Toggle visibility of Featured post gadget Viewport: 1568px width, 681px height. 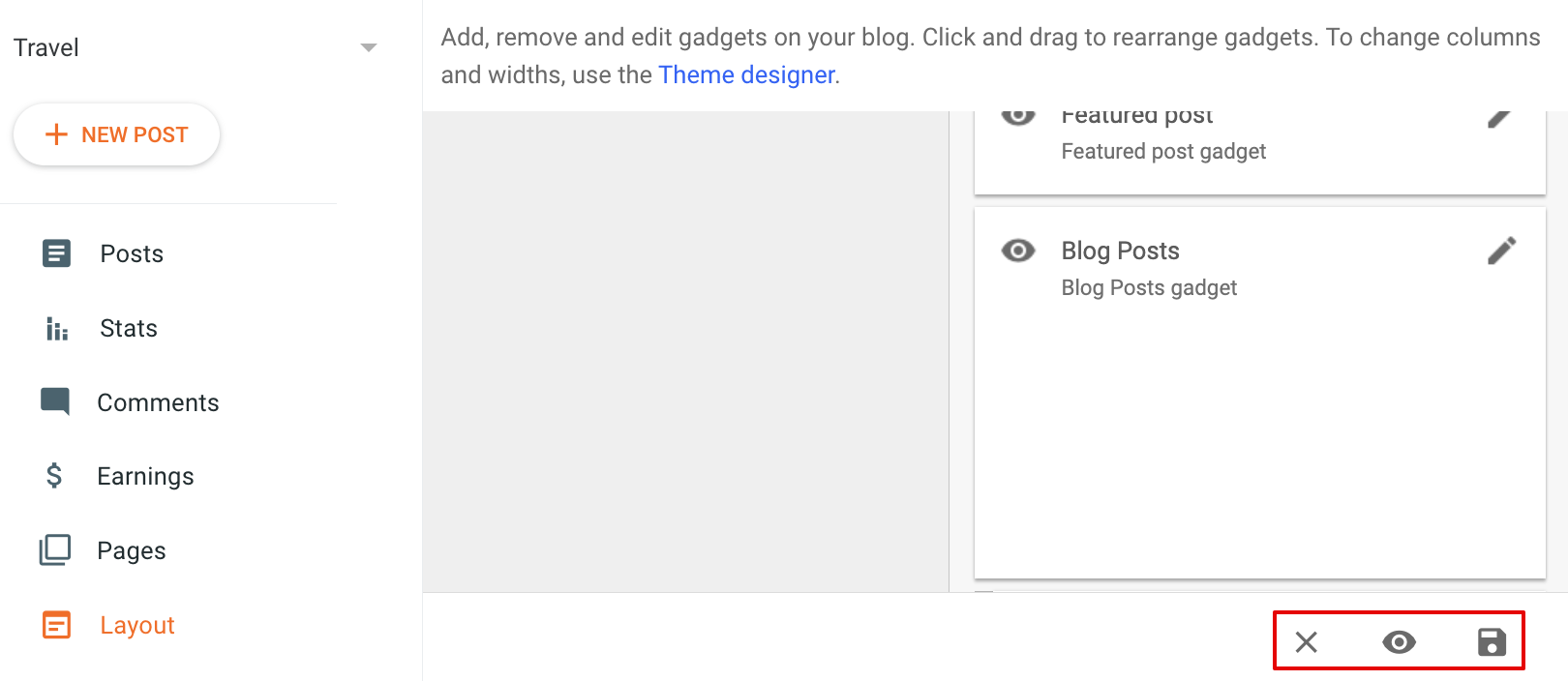[x=1018, y=117]
